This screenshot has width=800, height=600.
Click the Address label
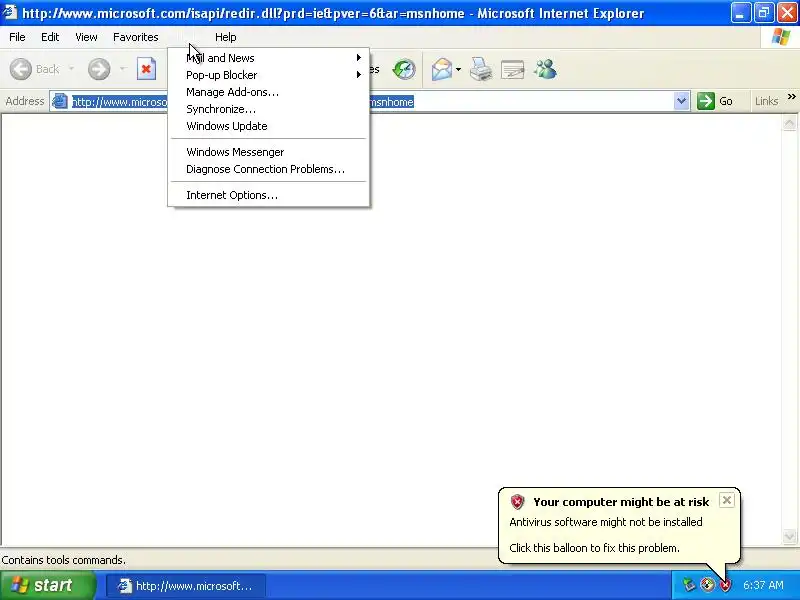click(x=24, y=101)
